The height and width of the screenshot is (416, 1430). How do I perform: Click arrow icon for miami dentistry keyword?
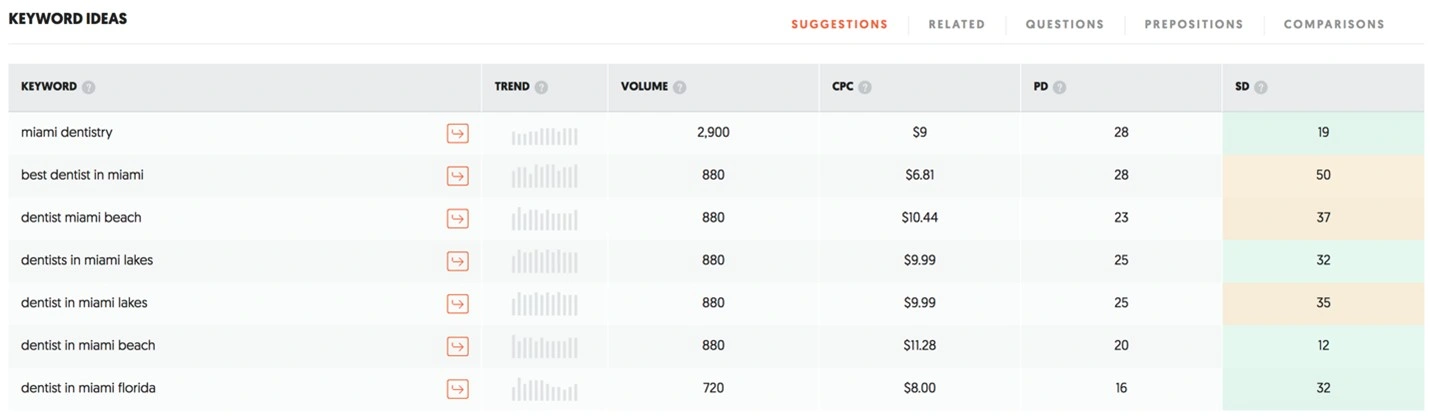[x=457, y=133]
